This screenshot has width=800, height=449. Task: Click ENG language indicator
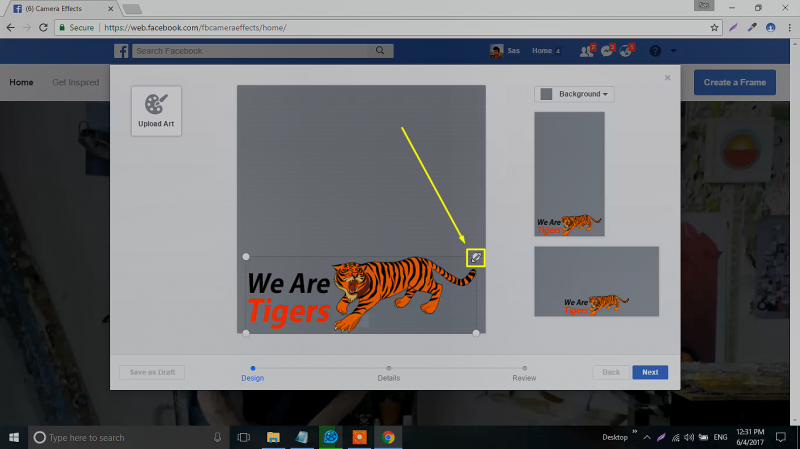tap(720, 437)
